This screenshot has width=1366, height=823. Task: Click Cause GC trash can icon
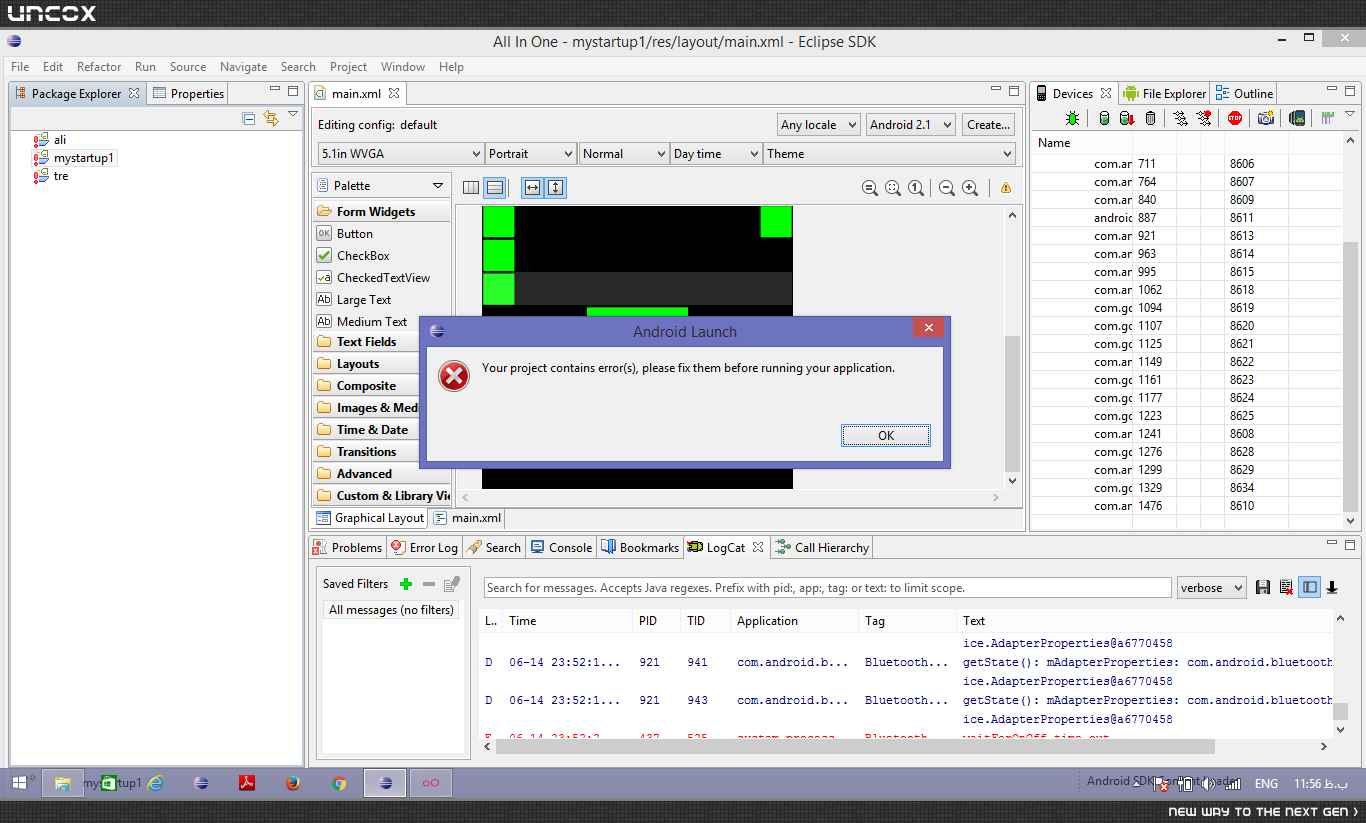(x=1150, y=118)
